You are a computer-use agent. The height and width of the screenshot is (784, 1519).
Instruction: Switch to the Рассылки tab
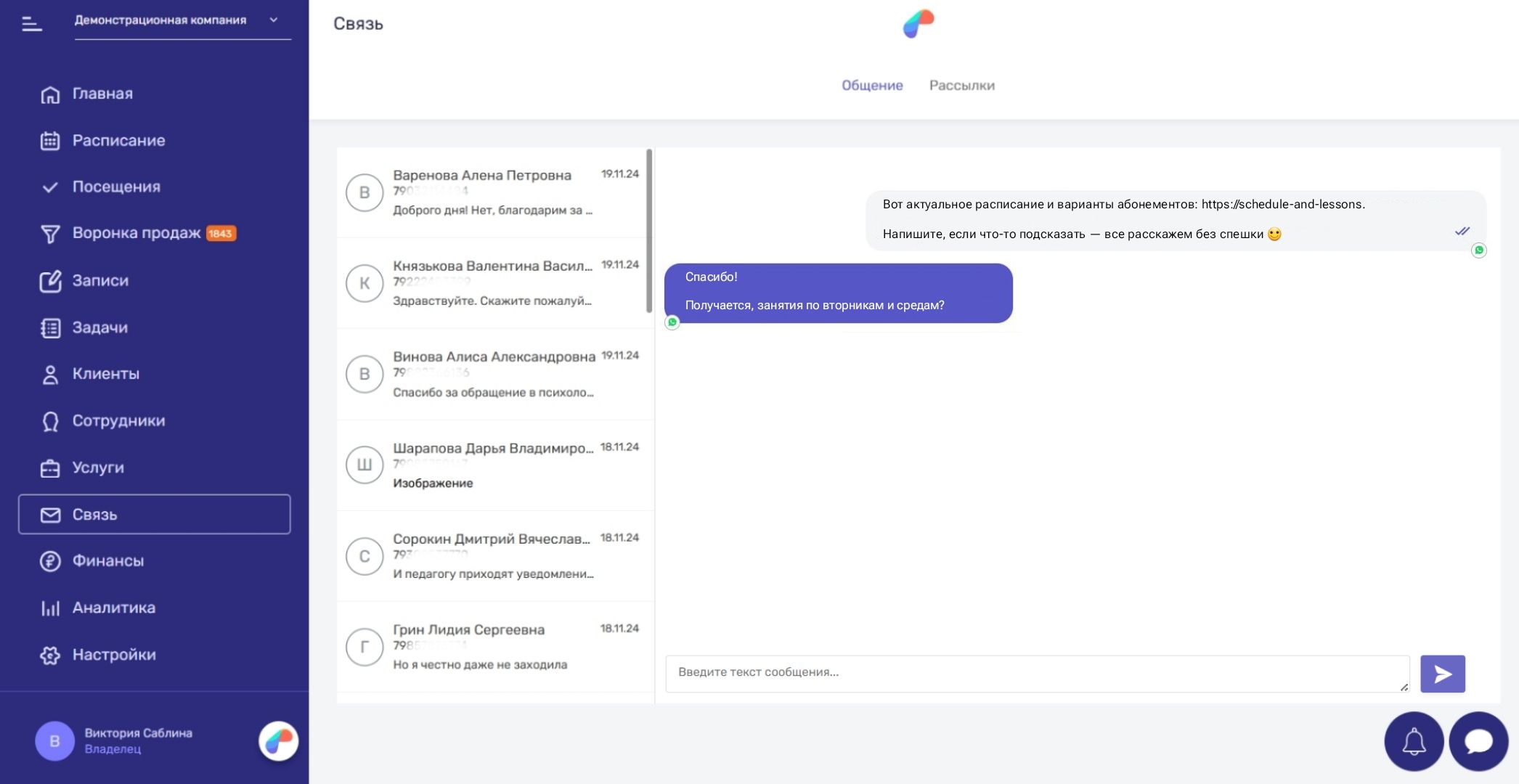click(961, 86)
